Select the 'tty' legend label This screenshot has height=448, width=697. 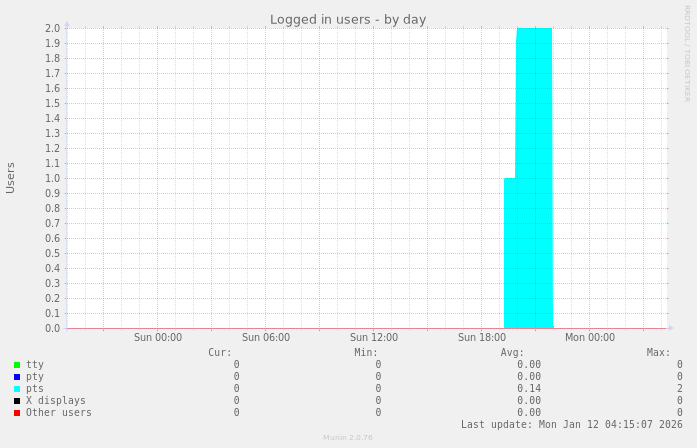click(x=35, y=365)
